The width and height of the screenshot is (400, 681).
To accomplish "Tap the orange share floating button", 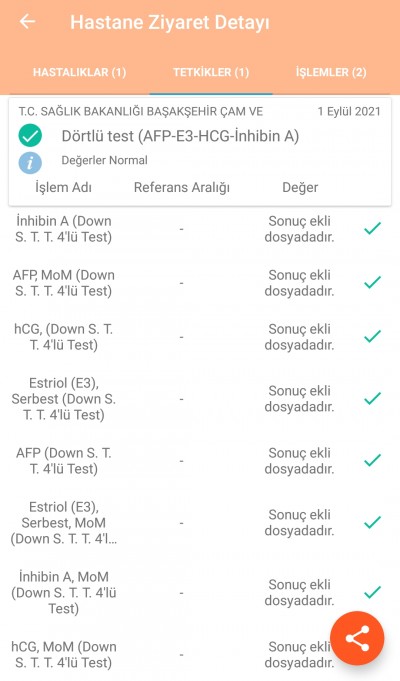I will (x=357, y=638).
